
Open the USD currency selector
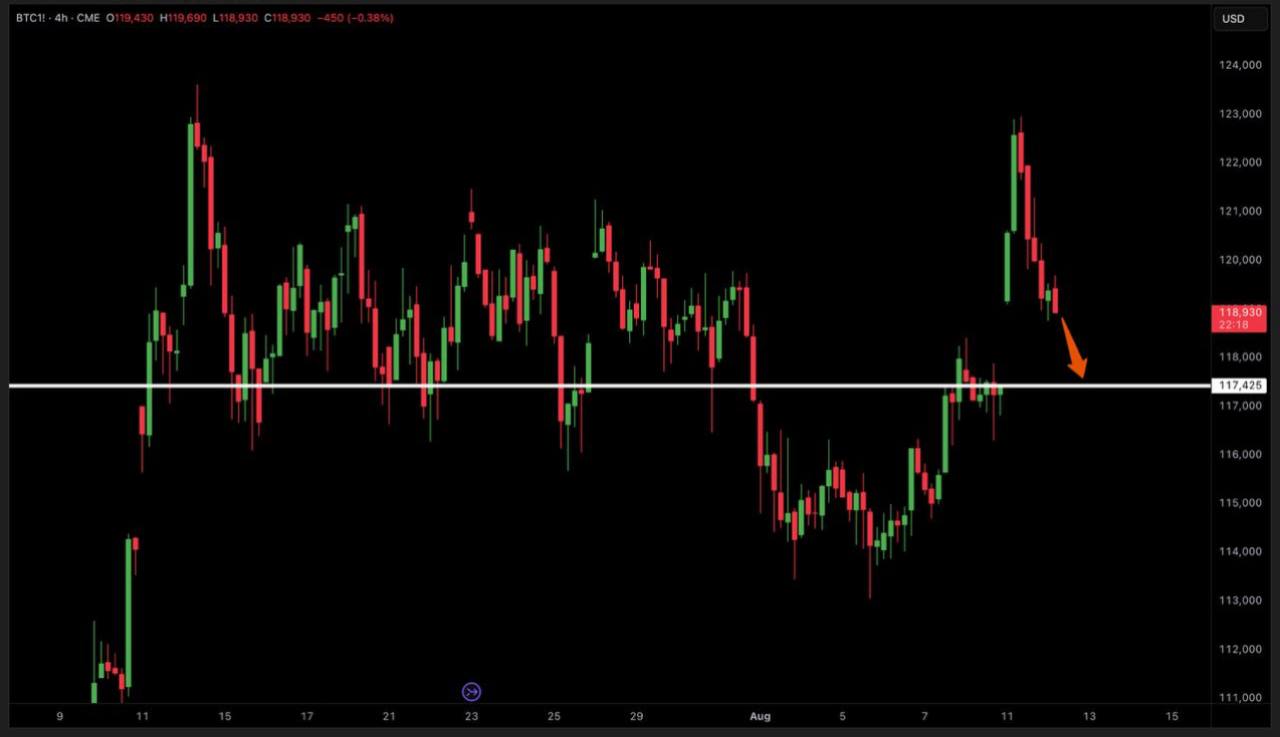[x=1239, y=19]
